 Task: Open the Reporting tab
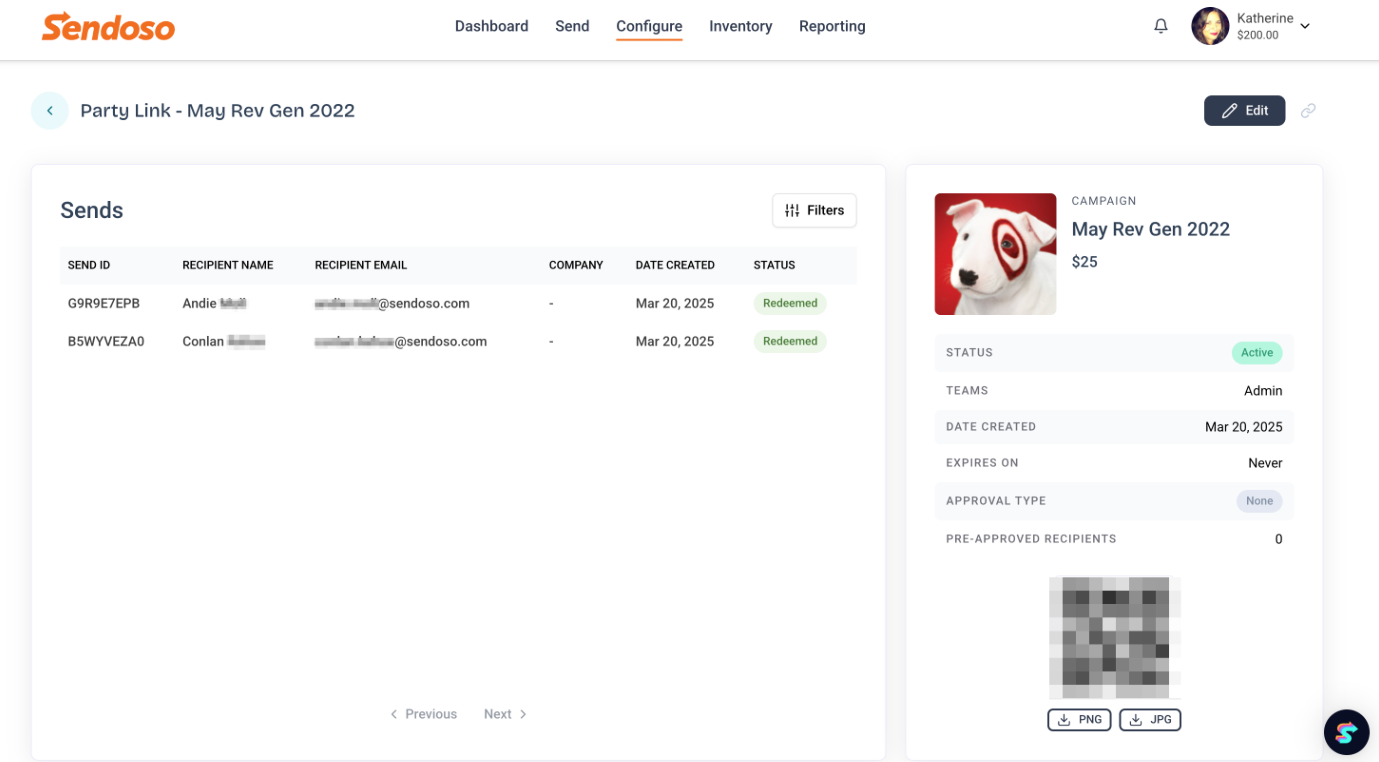832,26
